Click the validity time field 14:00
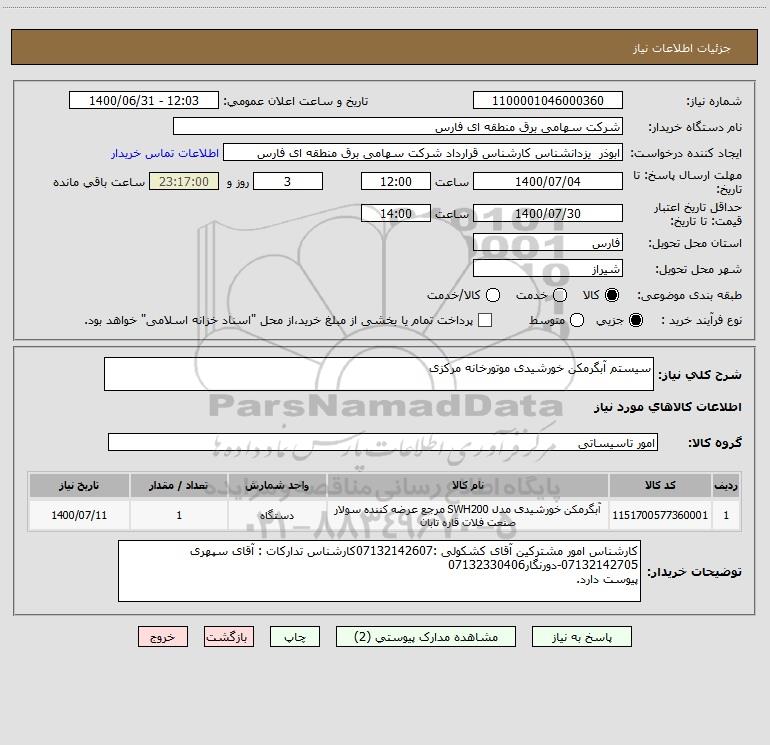 (396, 213)
